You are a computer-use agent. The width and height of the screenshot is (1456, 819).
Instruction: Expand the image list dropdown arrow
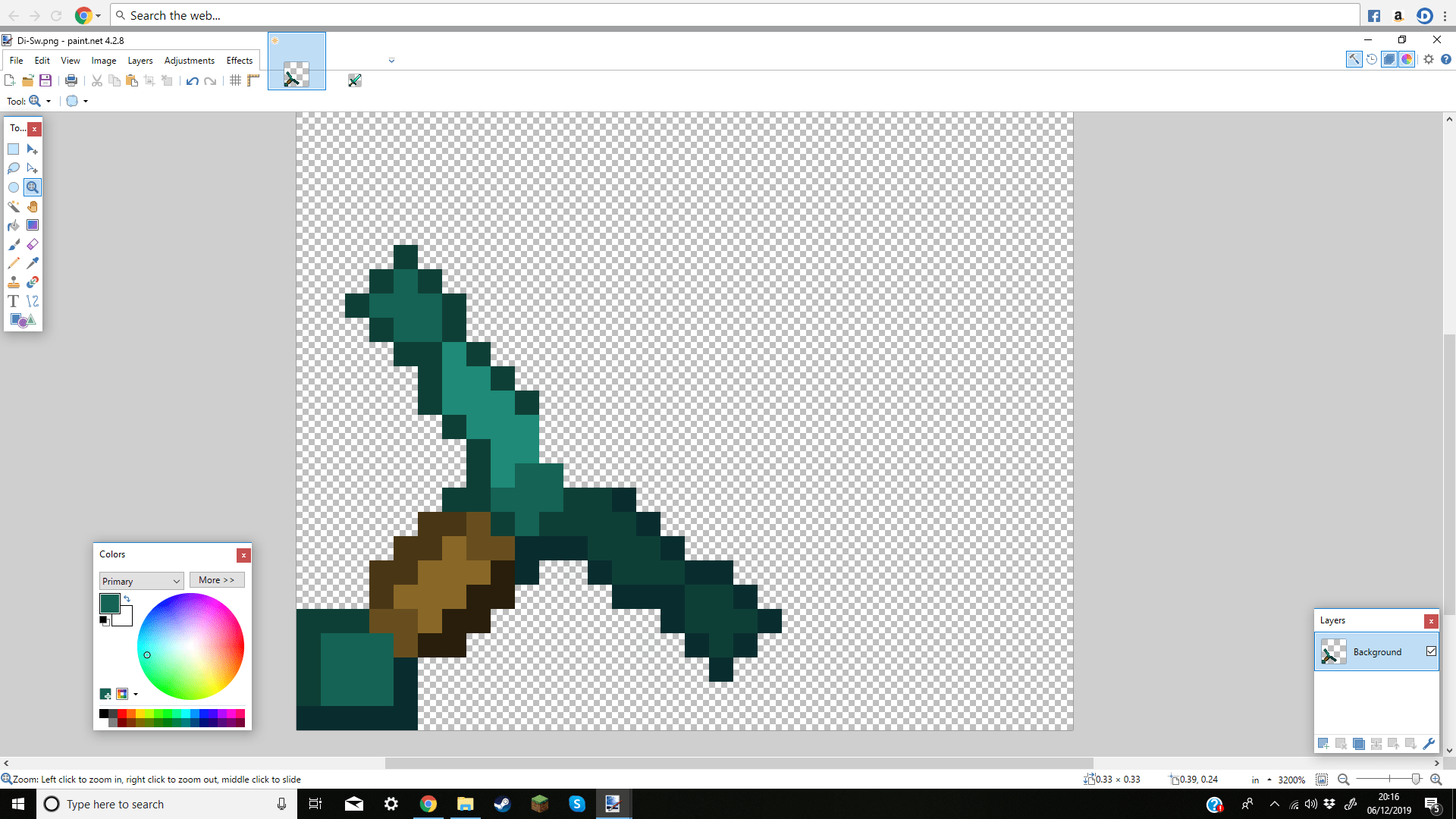point(391,60)
